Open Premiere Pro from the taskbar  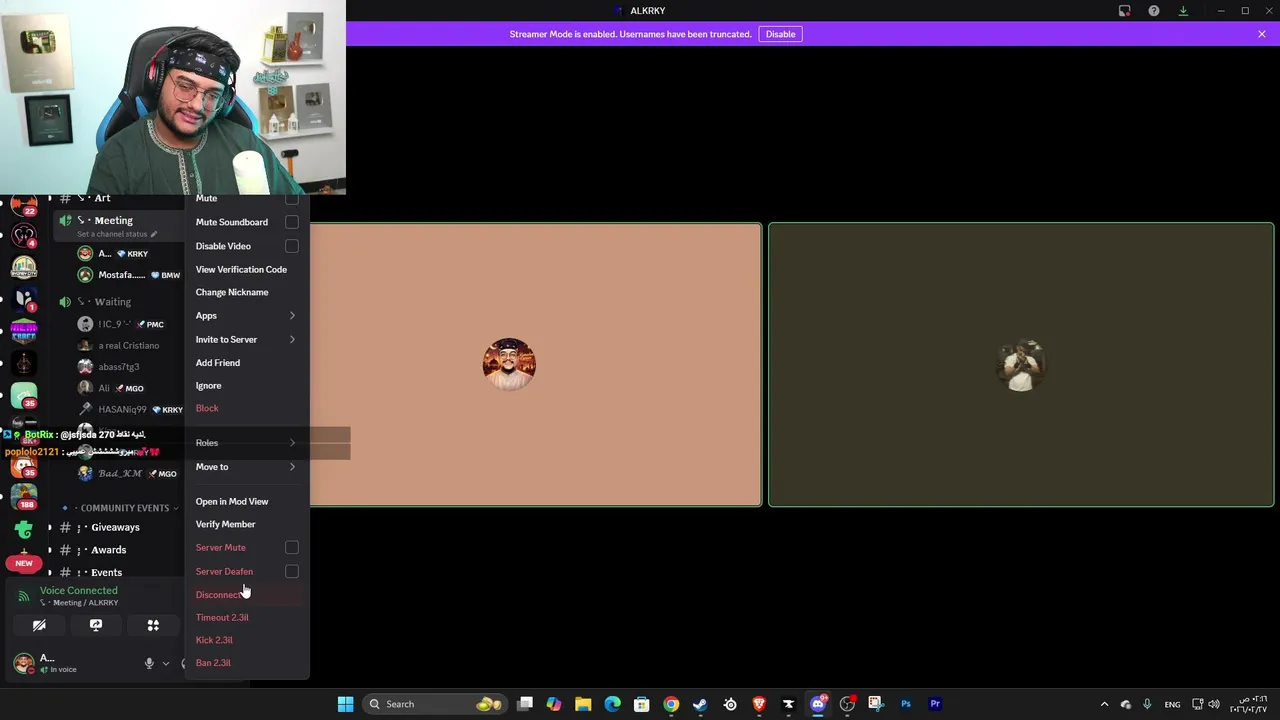(935, 704)
